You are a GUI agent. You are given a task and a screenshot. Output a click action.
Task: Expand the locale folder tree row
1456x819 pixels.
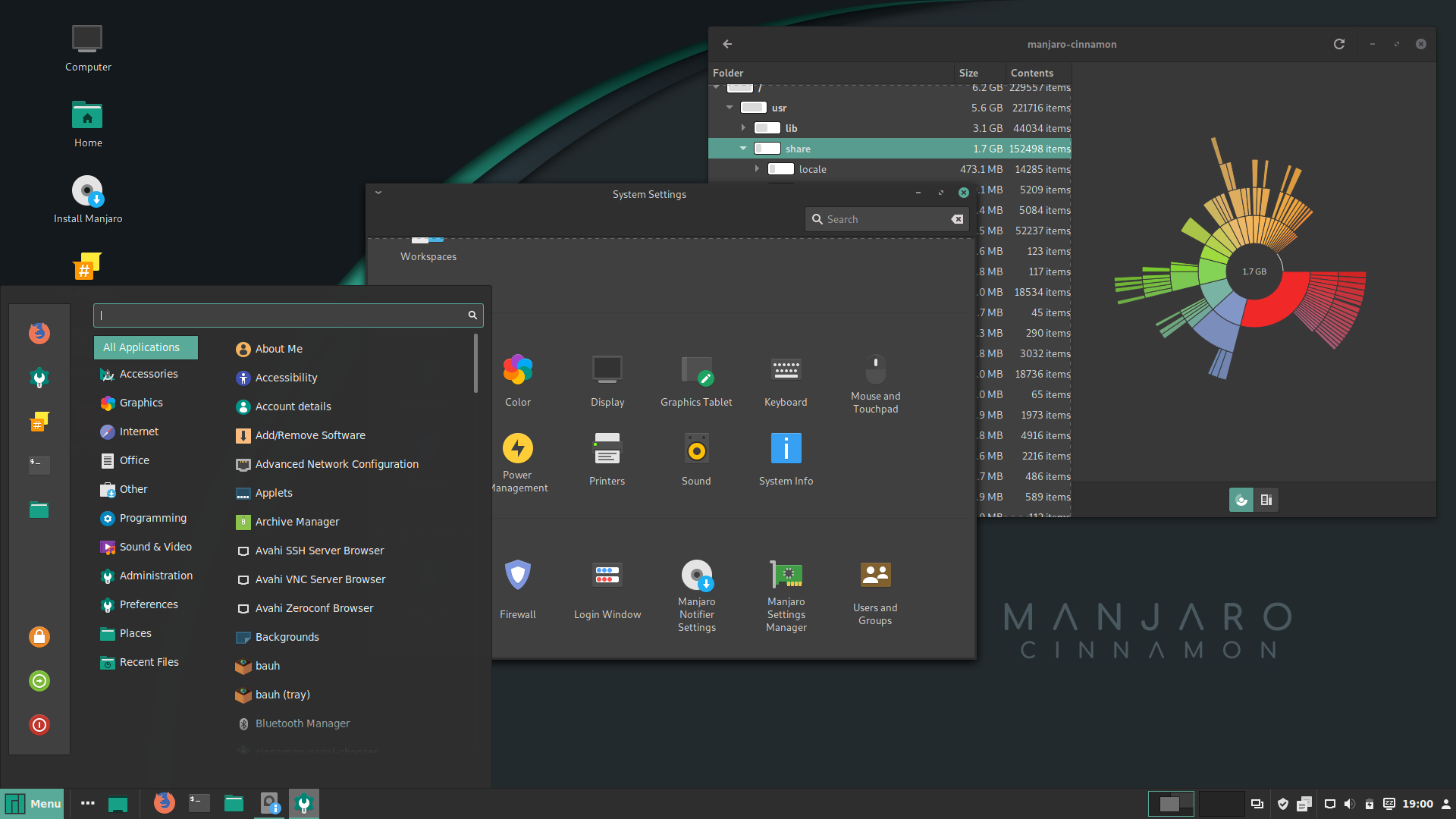pyautogui.click(x=757, y=169)
